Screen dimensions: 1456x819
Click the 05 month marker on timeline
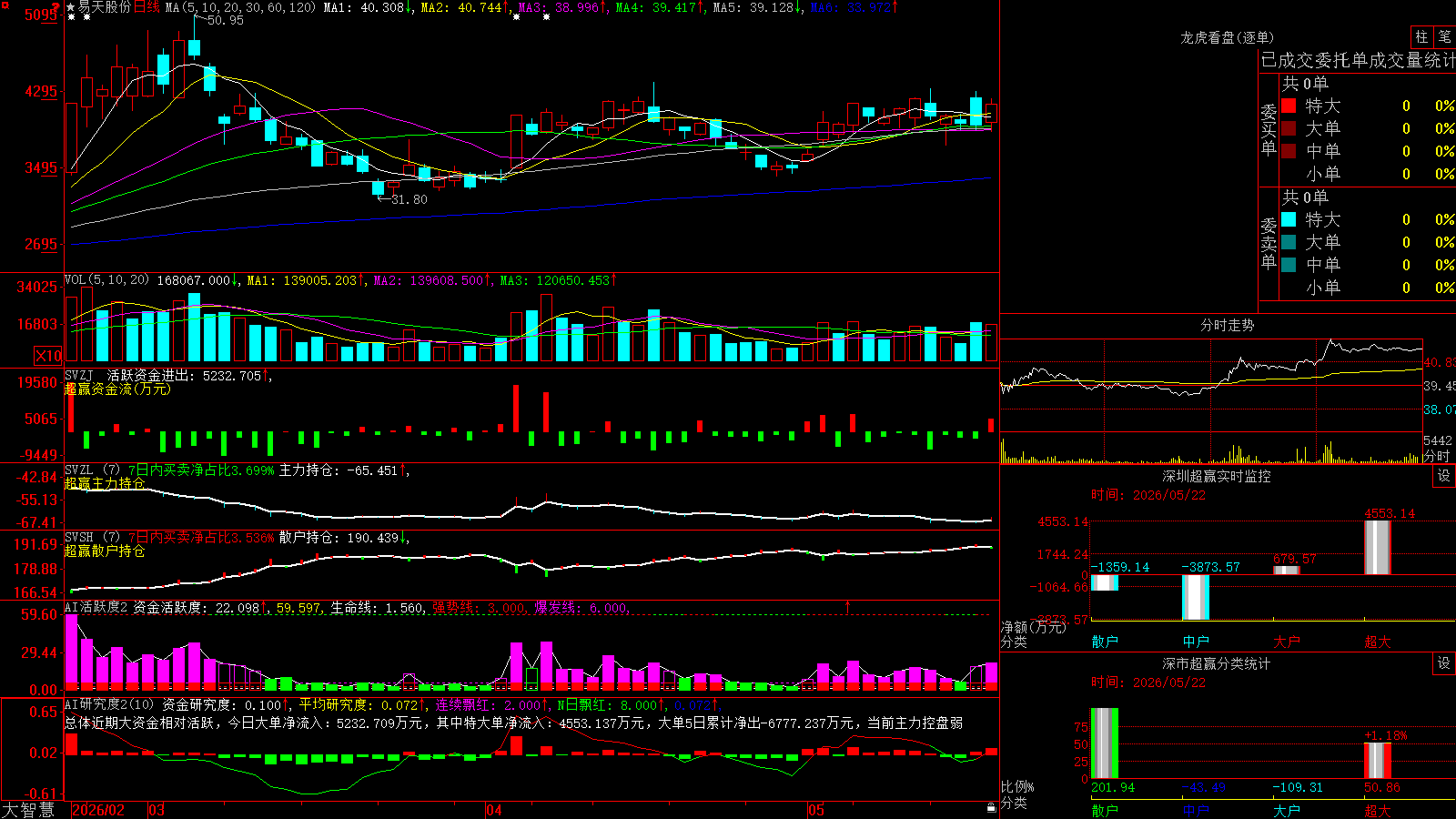816,810
